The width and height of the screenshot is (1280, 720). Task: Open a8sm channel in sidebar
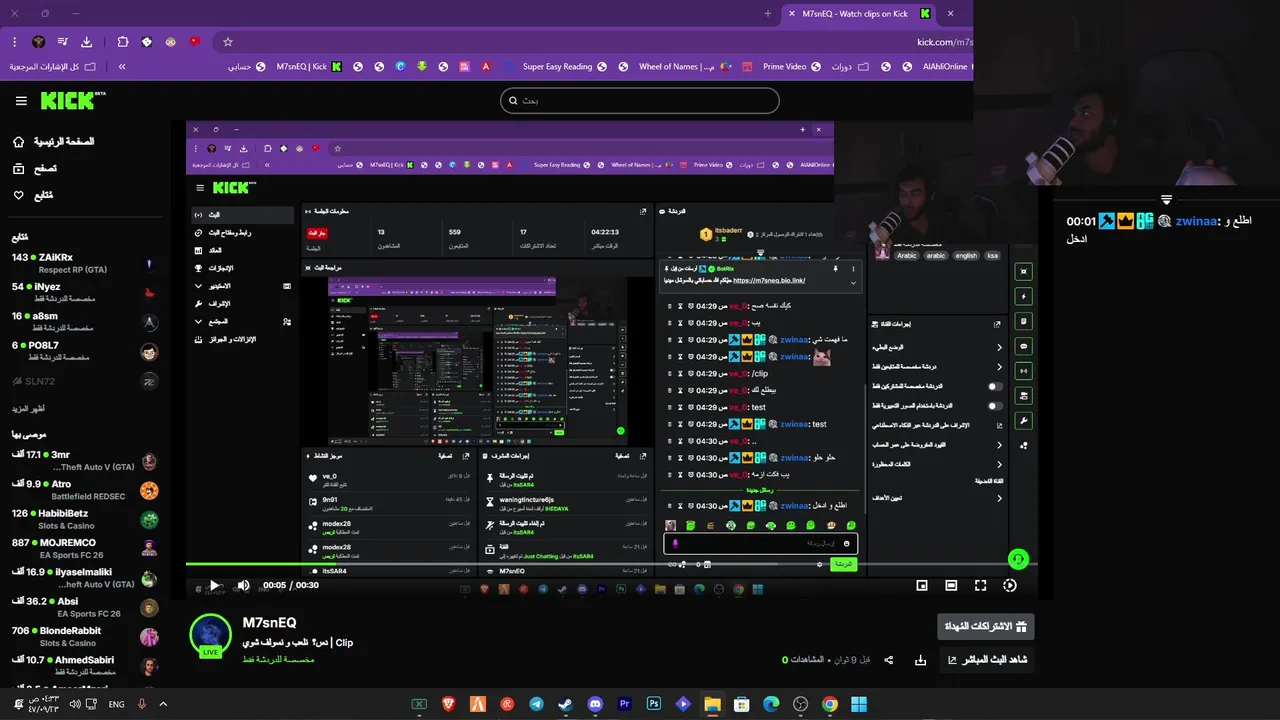[x=85, y=321]
